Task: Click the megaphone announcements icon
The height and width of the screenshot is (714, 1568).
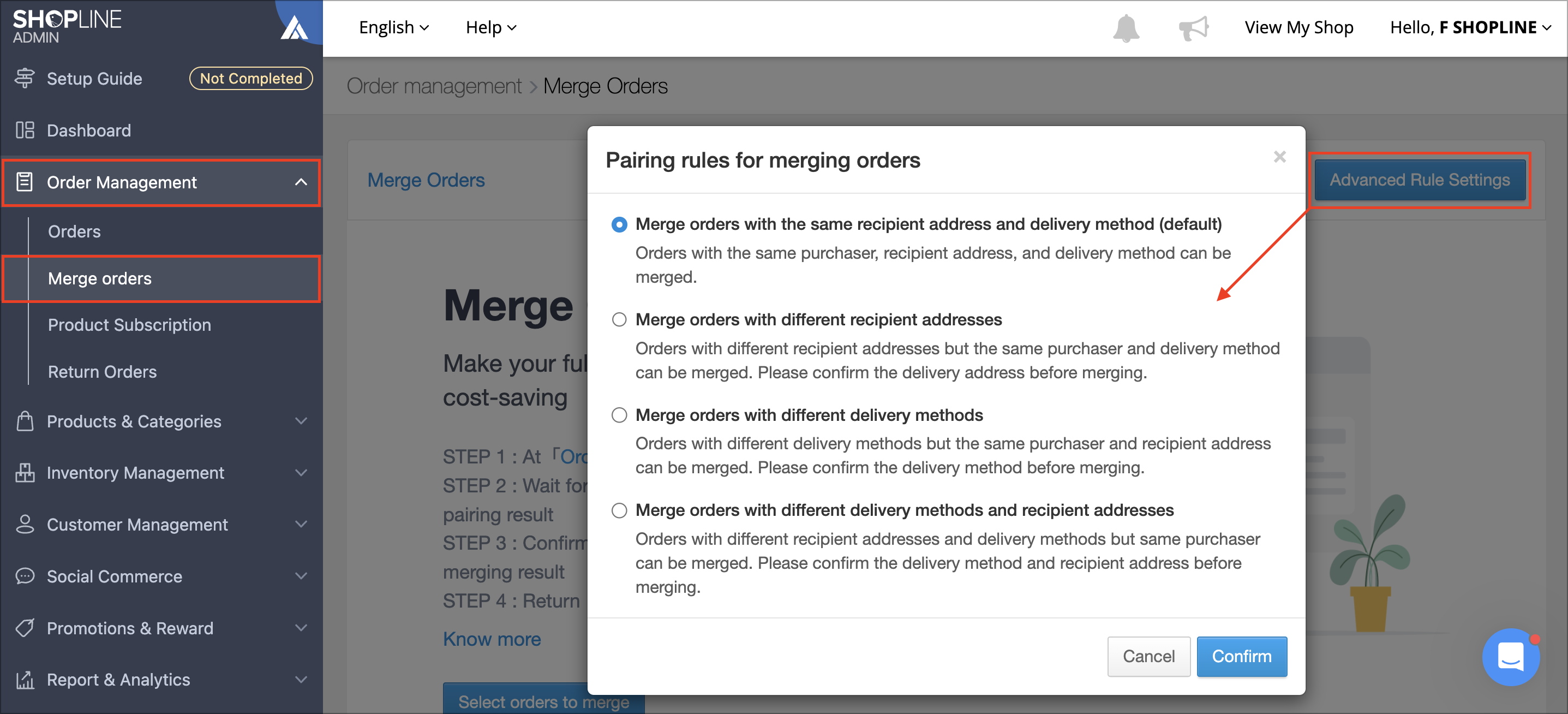Action: [1193, 28]
